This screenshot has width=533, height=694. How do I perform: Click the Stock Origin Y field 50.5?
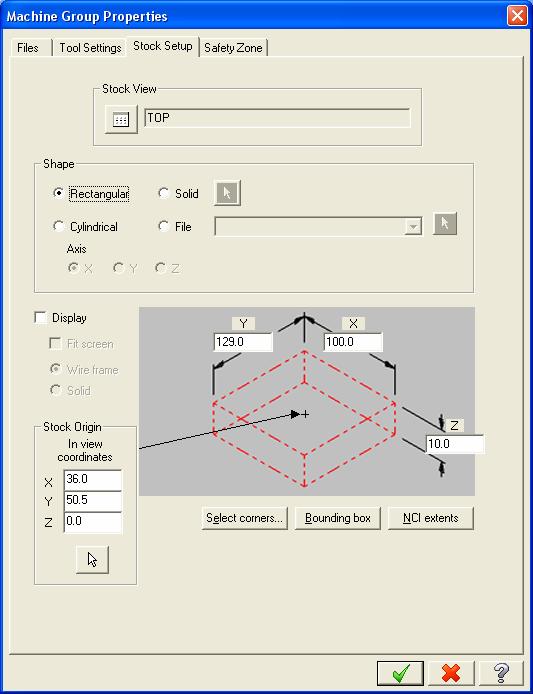point(93,501)
